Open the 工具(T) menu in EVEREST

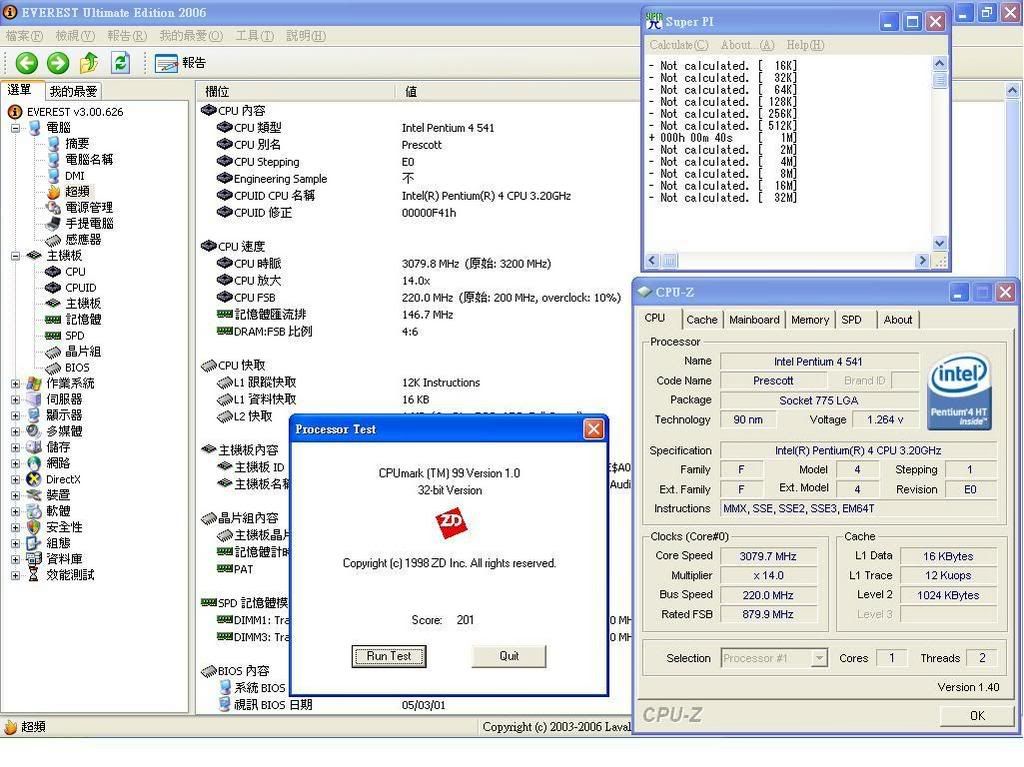pyautogui.click(x=254, y=35)
